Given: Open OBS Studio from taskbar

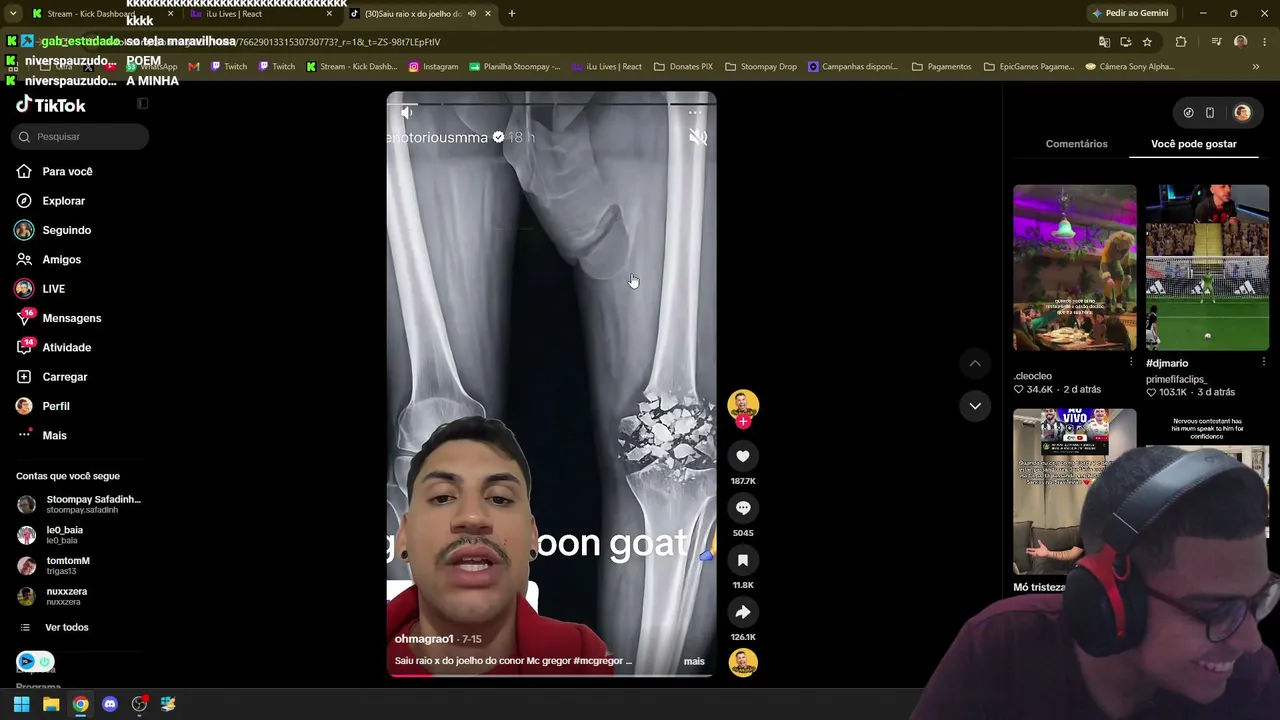Looking at the screenshot, I should pos(139,704).
